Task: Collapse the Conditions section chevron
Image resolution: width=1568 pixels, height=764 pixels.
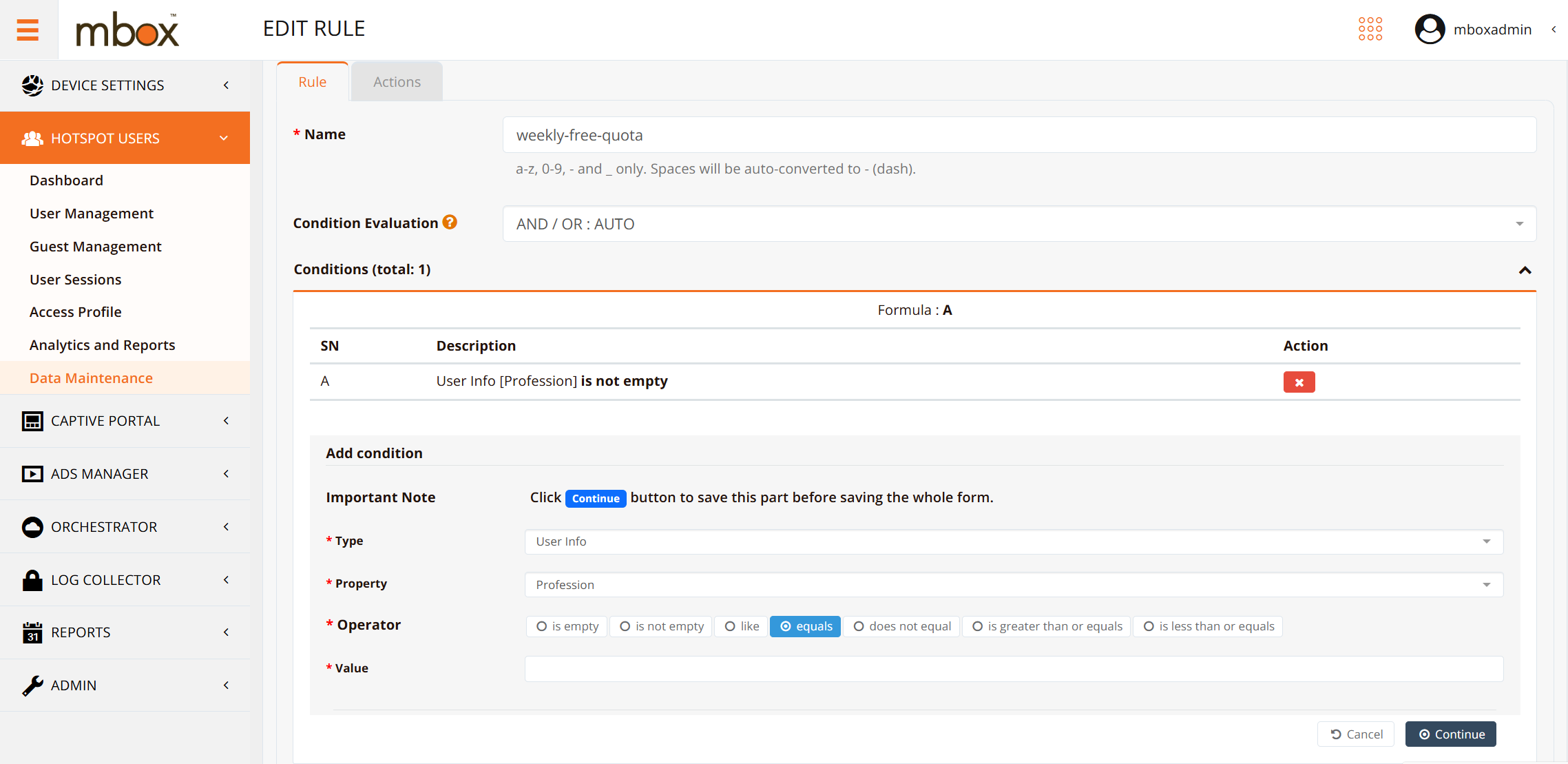Action: [1525, 270]
